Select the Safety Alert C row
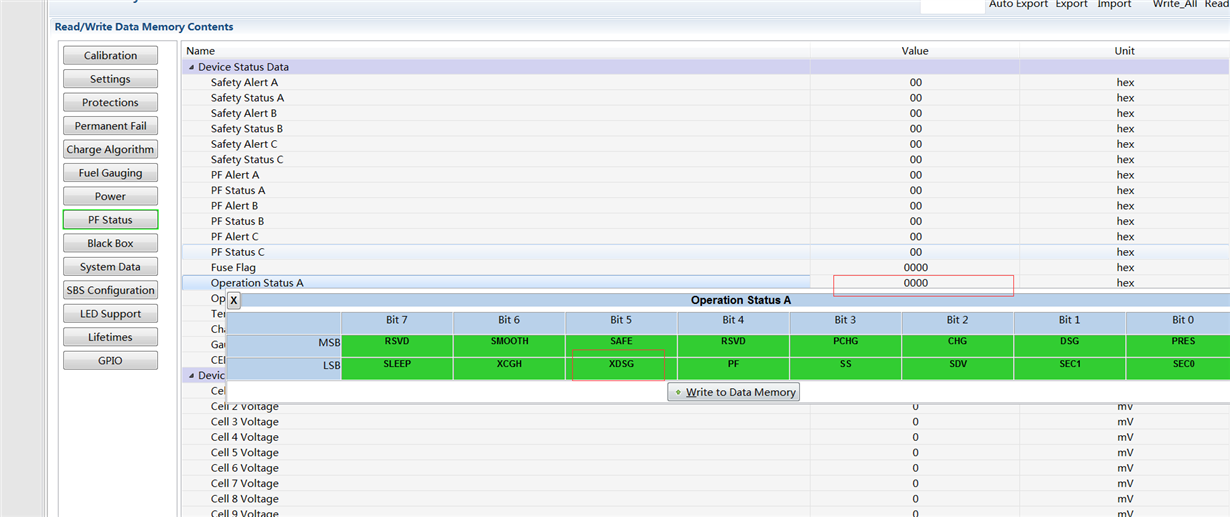Image resolution: width=1230 pixels, height=517 pixels. click(x=706, y=144)
